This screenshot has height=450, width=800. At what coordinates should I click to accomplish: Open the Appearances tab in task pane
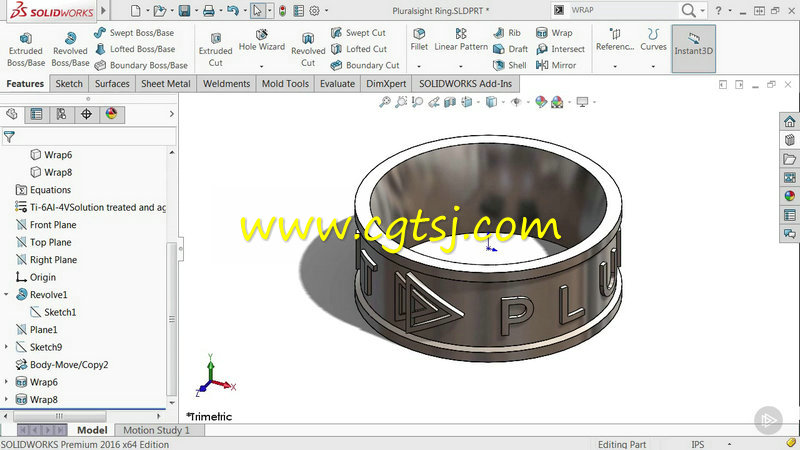click(789, 196)
